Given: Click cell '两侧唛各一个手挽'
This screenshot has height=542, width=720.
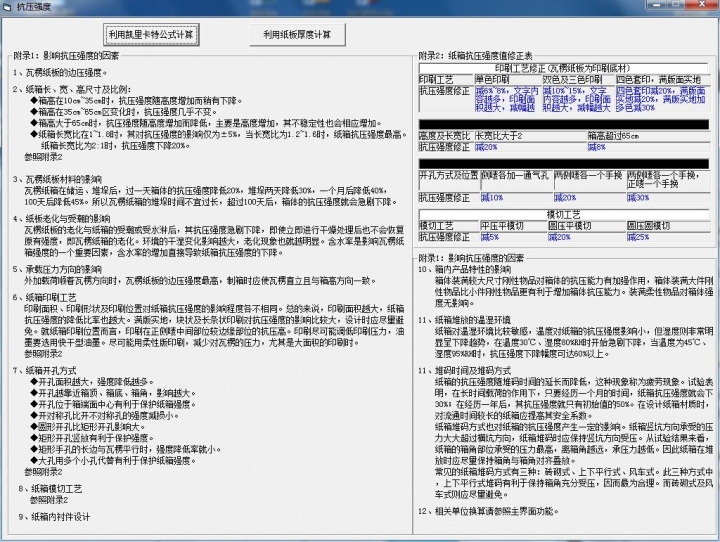Looking at the screenshot, I should point(589,180).
